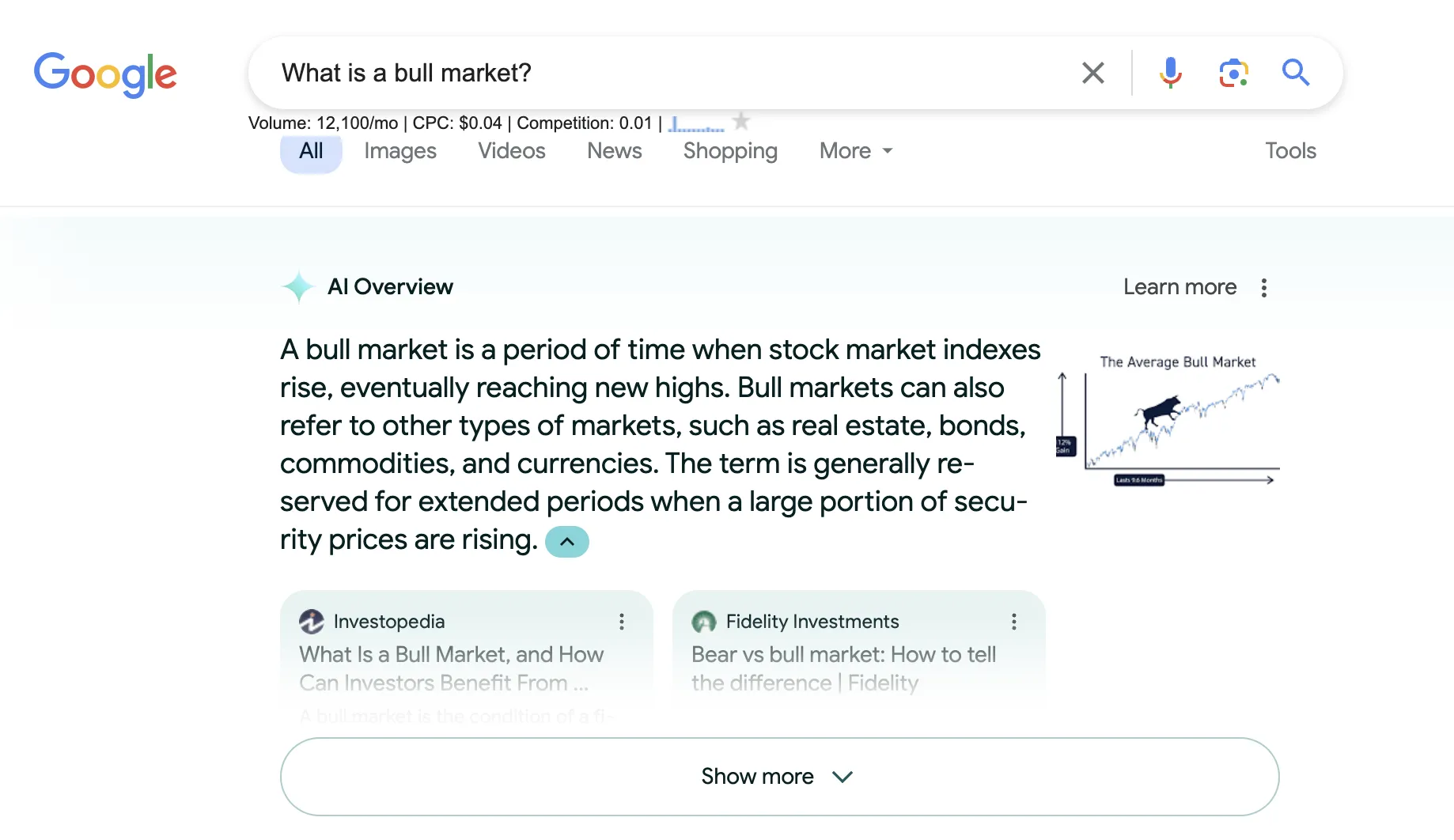1454x840 pixels.
Task: Open options menu on the Investopedia card
Action: click(622, 622)
